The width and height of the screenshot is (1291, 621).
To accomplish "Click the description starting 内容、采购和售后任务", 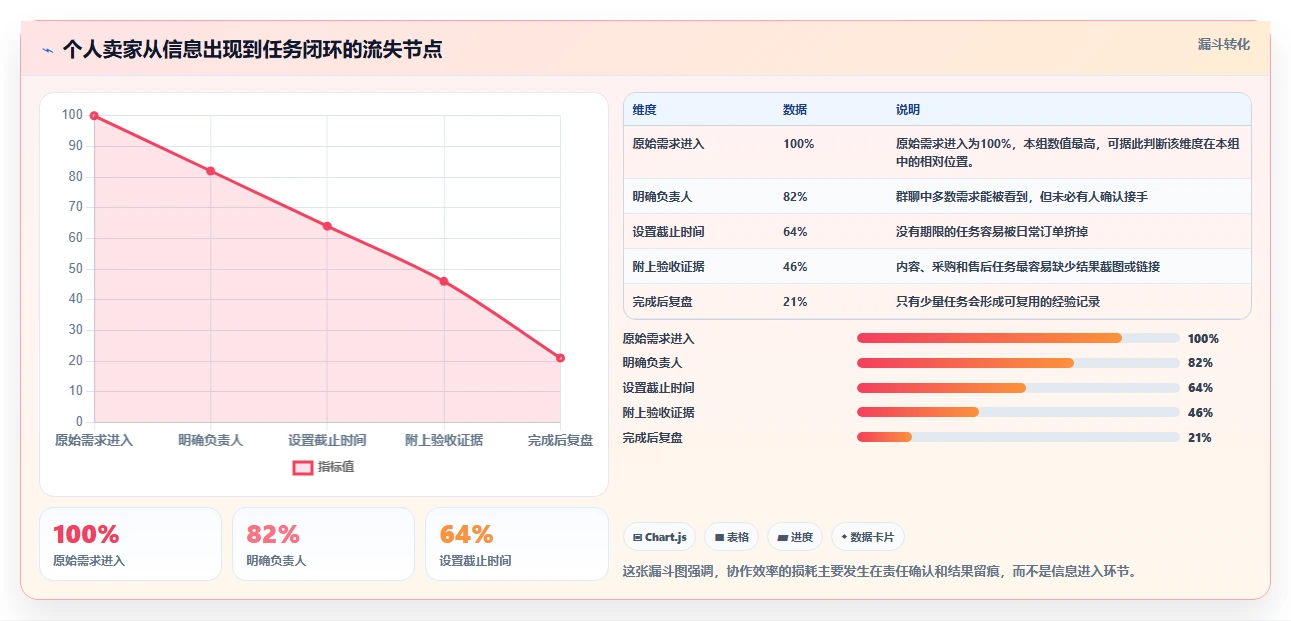I will point(1028,267).
